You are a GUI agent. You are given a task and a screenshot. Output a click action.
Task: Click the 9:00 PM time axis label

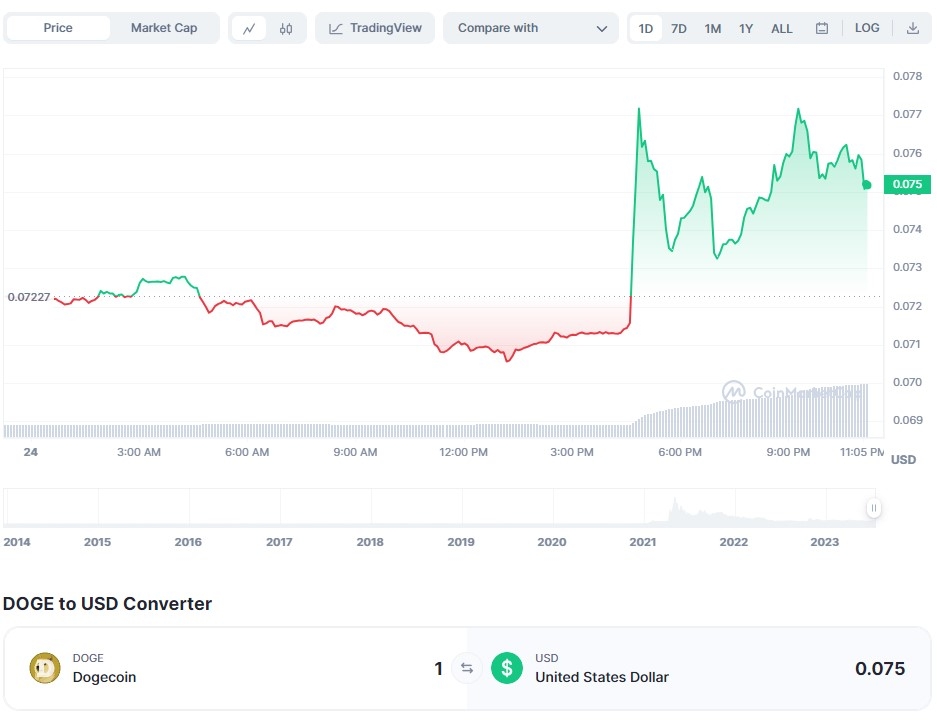788,452
